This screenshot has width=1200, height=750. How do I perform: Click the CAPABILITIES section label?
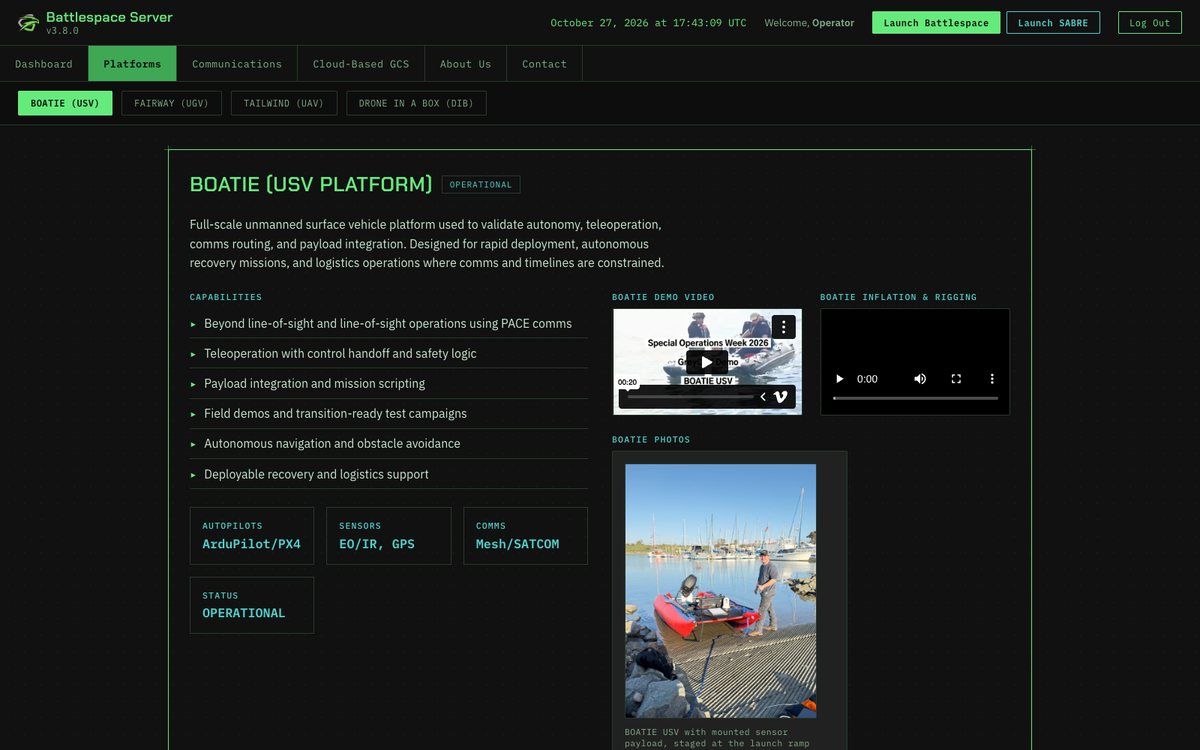226,297
